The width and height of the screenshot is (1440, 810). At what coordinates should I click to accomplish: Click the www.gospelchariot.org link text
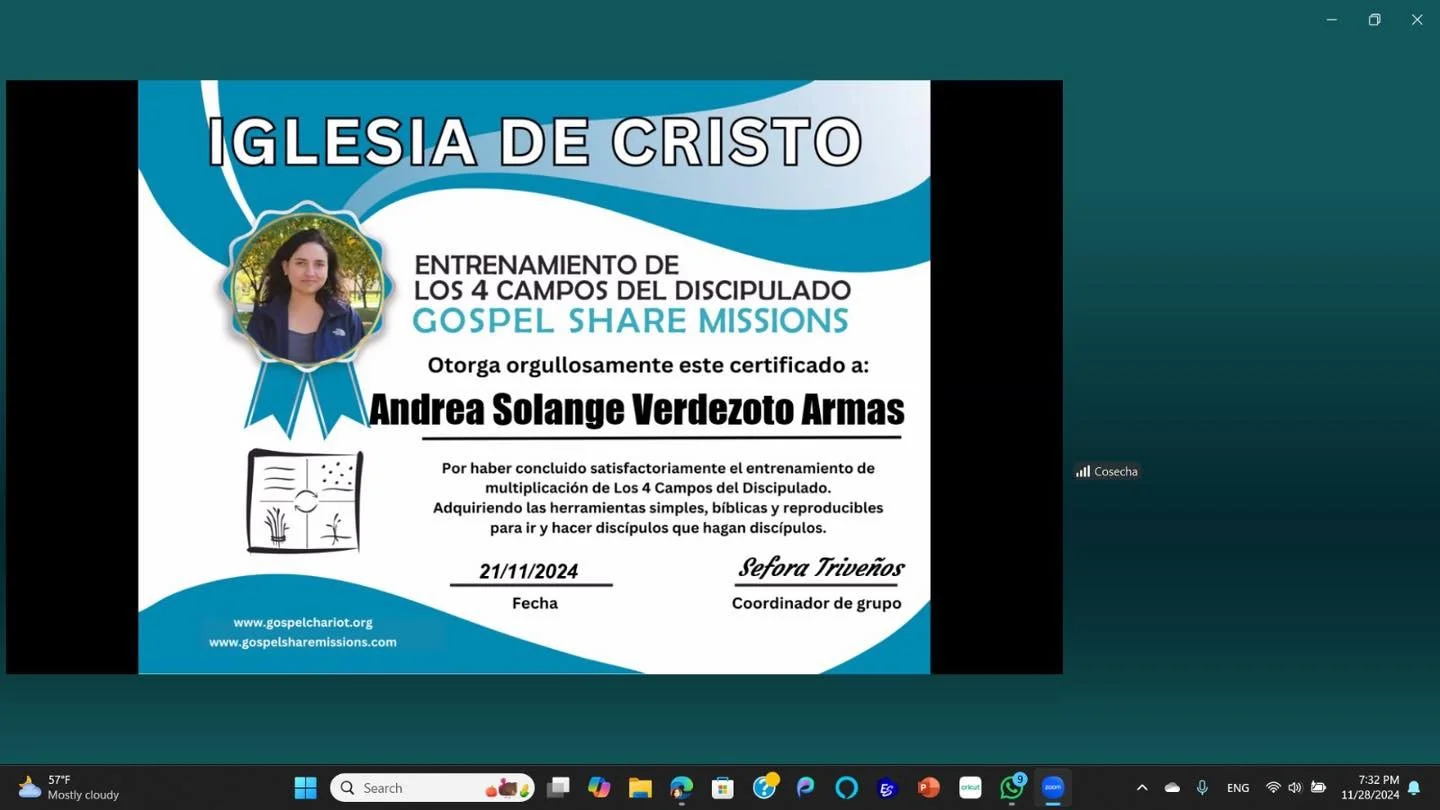[x=303, y=622]
